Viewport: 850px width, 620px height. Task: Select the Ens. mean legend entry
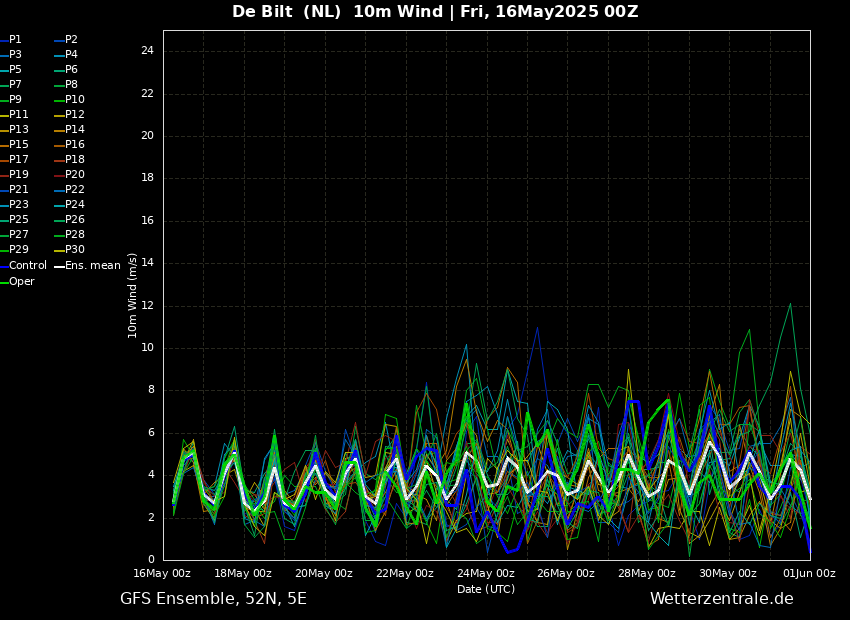click(92, 266)
